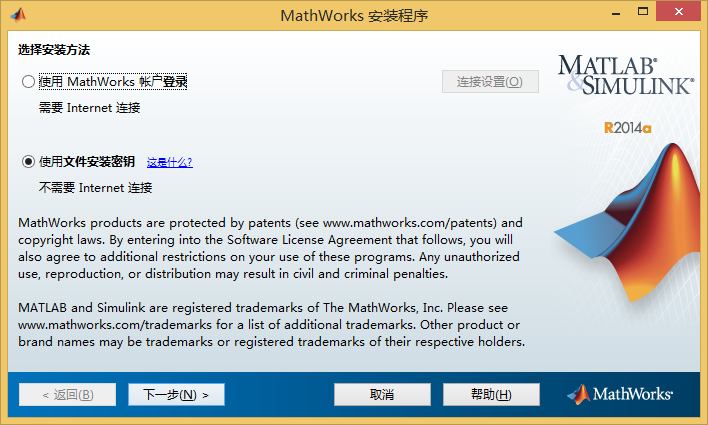Click the MATLAB icon in title bar
The height and width of the screenshot is (425, 708).
[19, 15]
